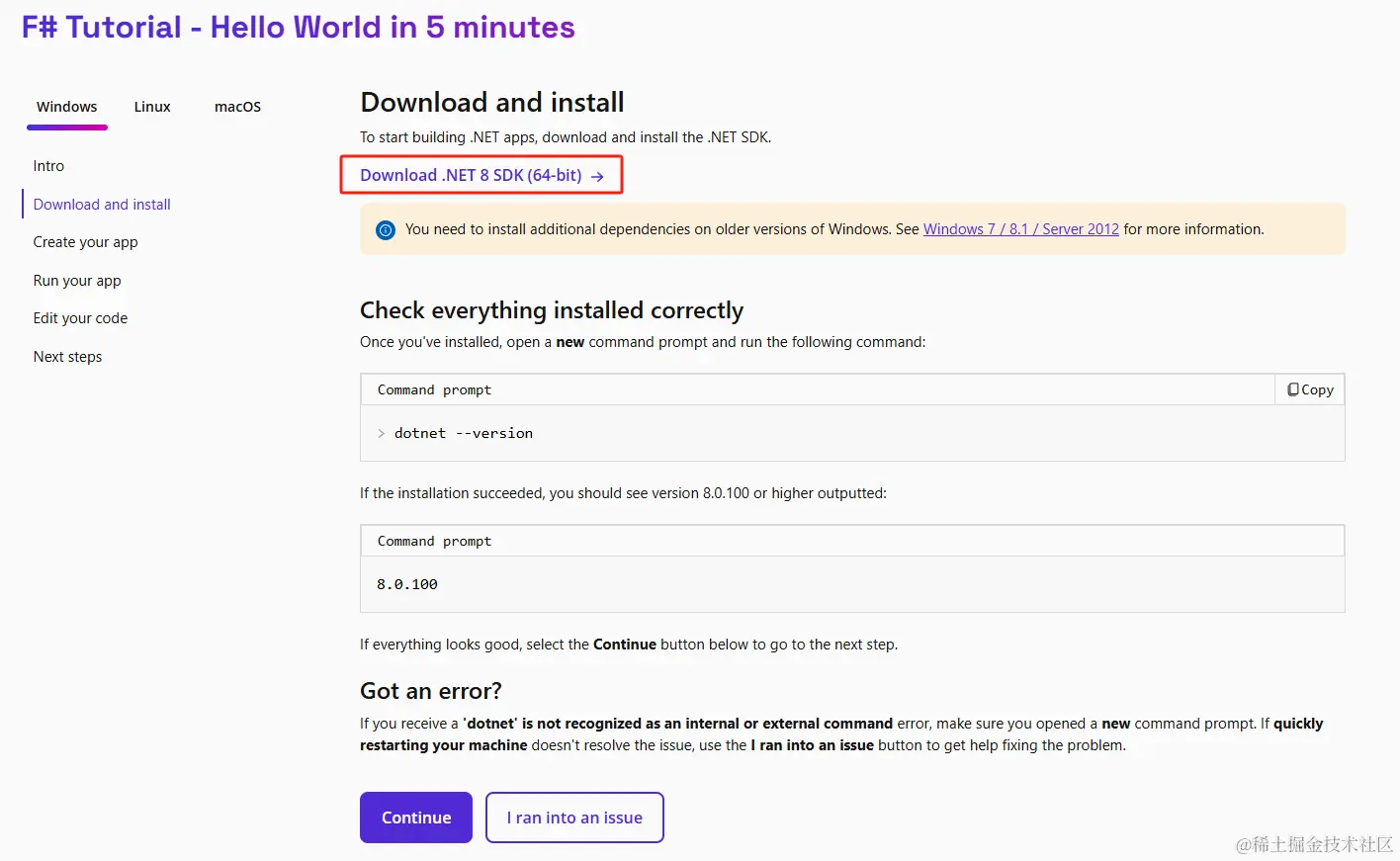The height and width of the screenshot is (861, 1400).
Task: Switch to the Windows tab
Action: click(67, 107)
